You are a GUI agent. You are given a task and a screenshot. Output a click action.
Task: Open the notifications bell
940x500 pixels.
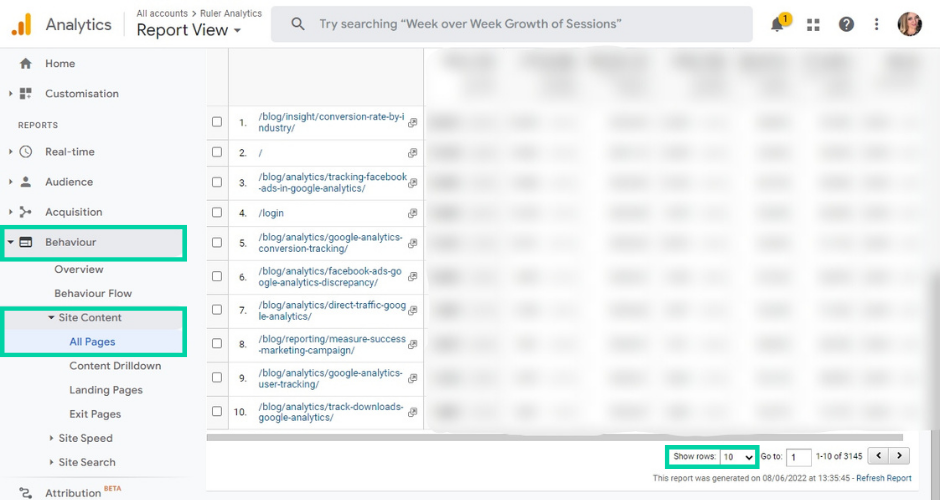pos(778,25)
